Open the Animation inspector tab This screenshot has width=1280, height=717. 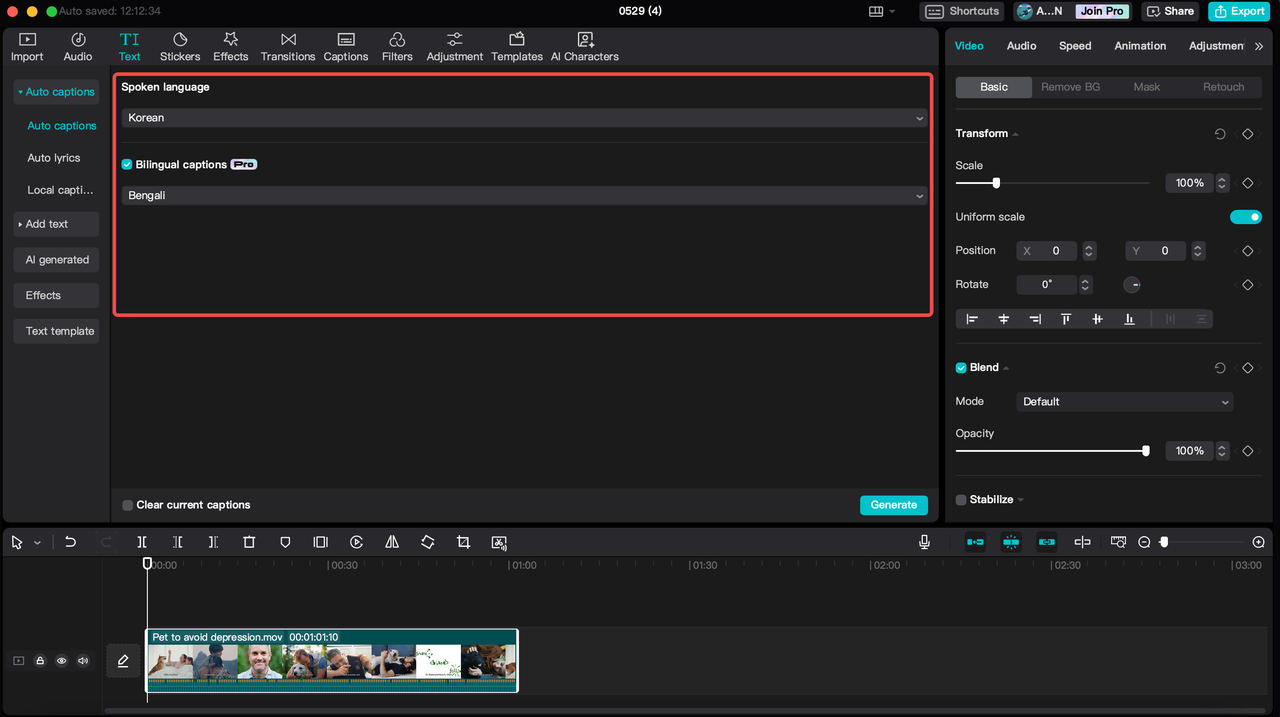pyautogui.click(x=1140, y=46)
